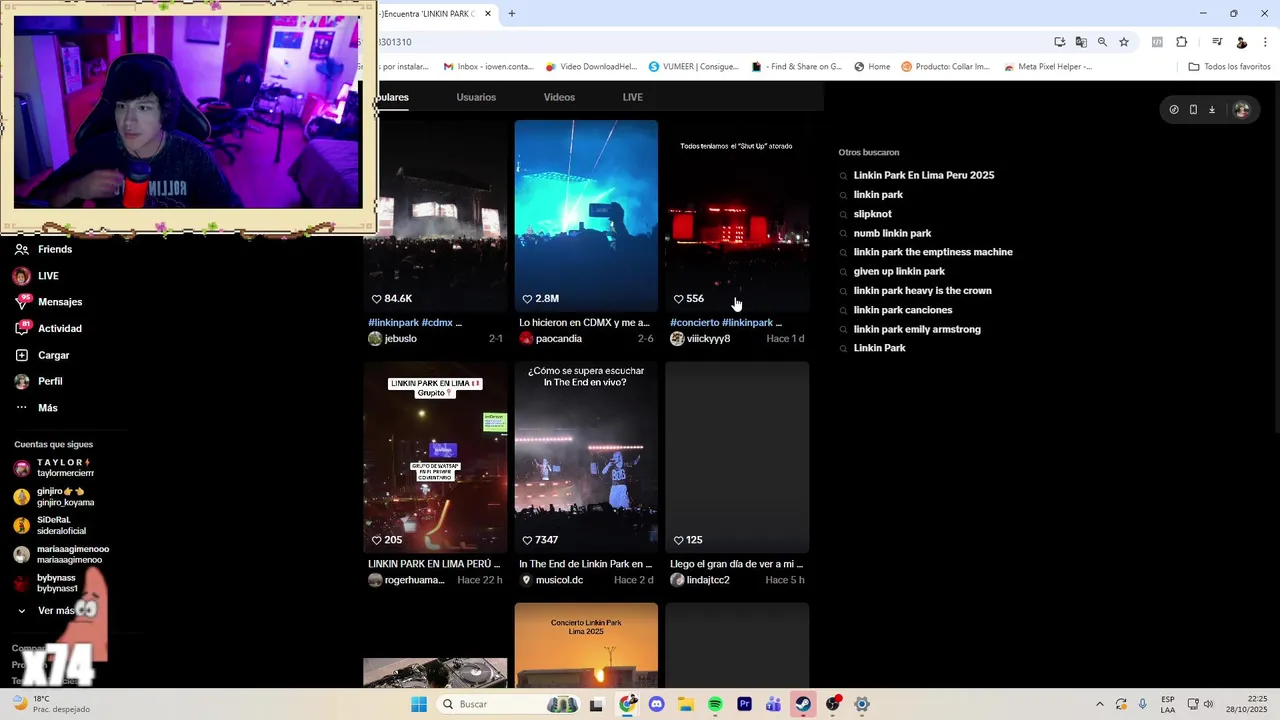This screenshot has width=1280, height=720.
Task: Expand the Más options in the sidebar
Action: coord(36,408)
